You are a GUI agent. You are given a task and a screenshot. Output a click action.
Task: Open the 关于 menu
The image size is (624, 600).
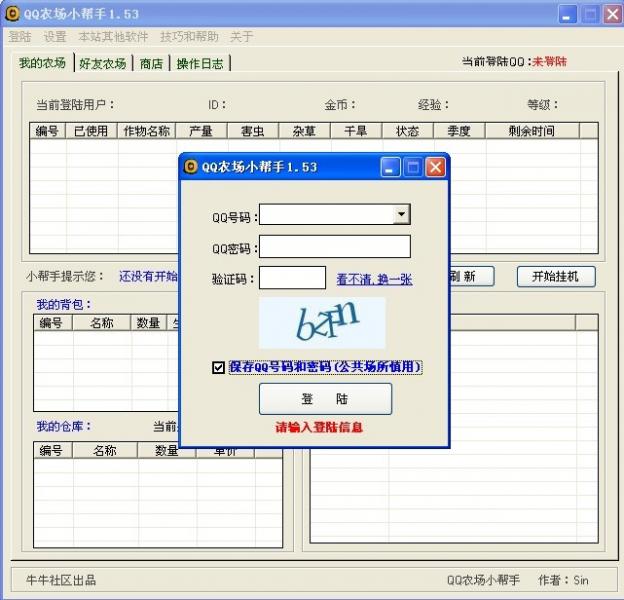[x=242, y=37]
